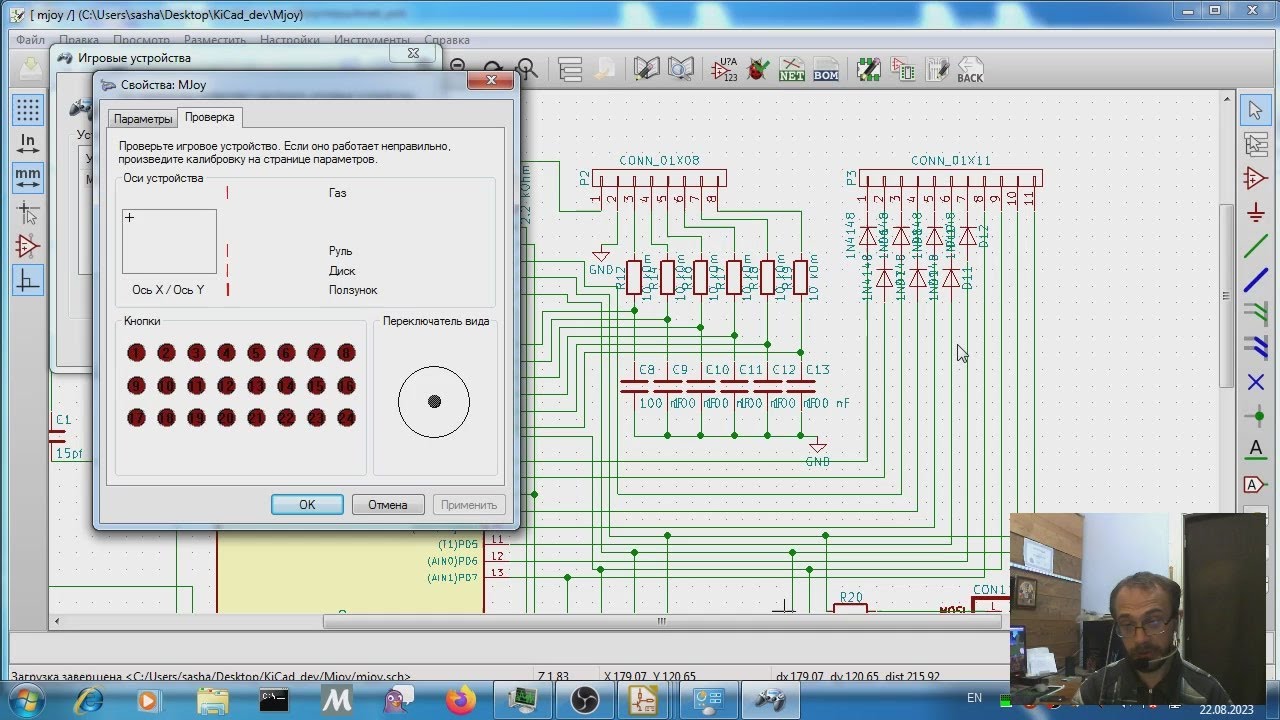Open Windows Start menu
Viewport: 1280px width, 720px height.
27,700
